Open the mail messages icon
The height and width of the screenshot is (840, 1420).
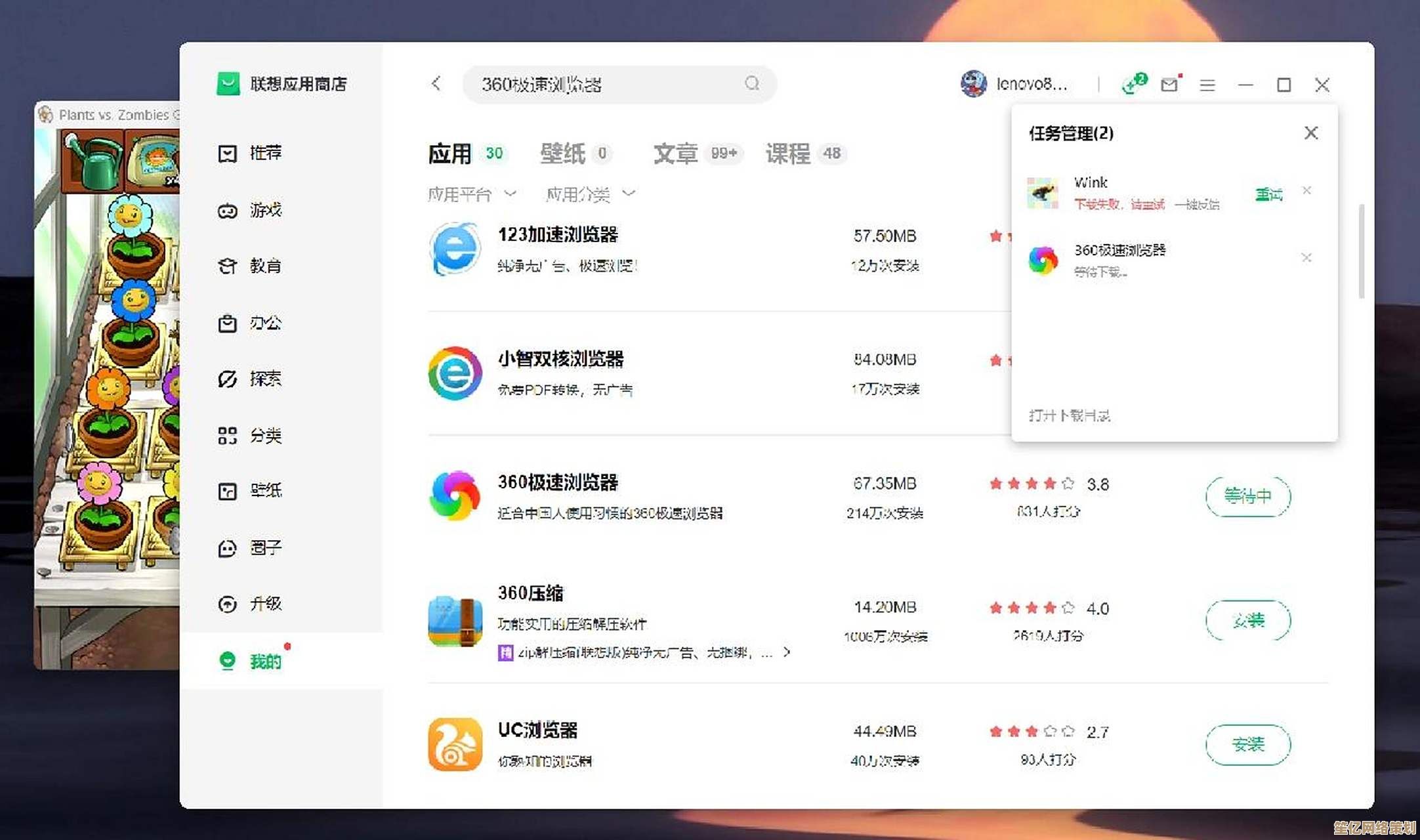click(x=1169, y=84)
